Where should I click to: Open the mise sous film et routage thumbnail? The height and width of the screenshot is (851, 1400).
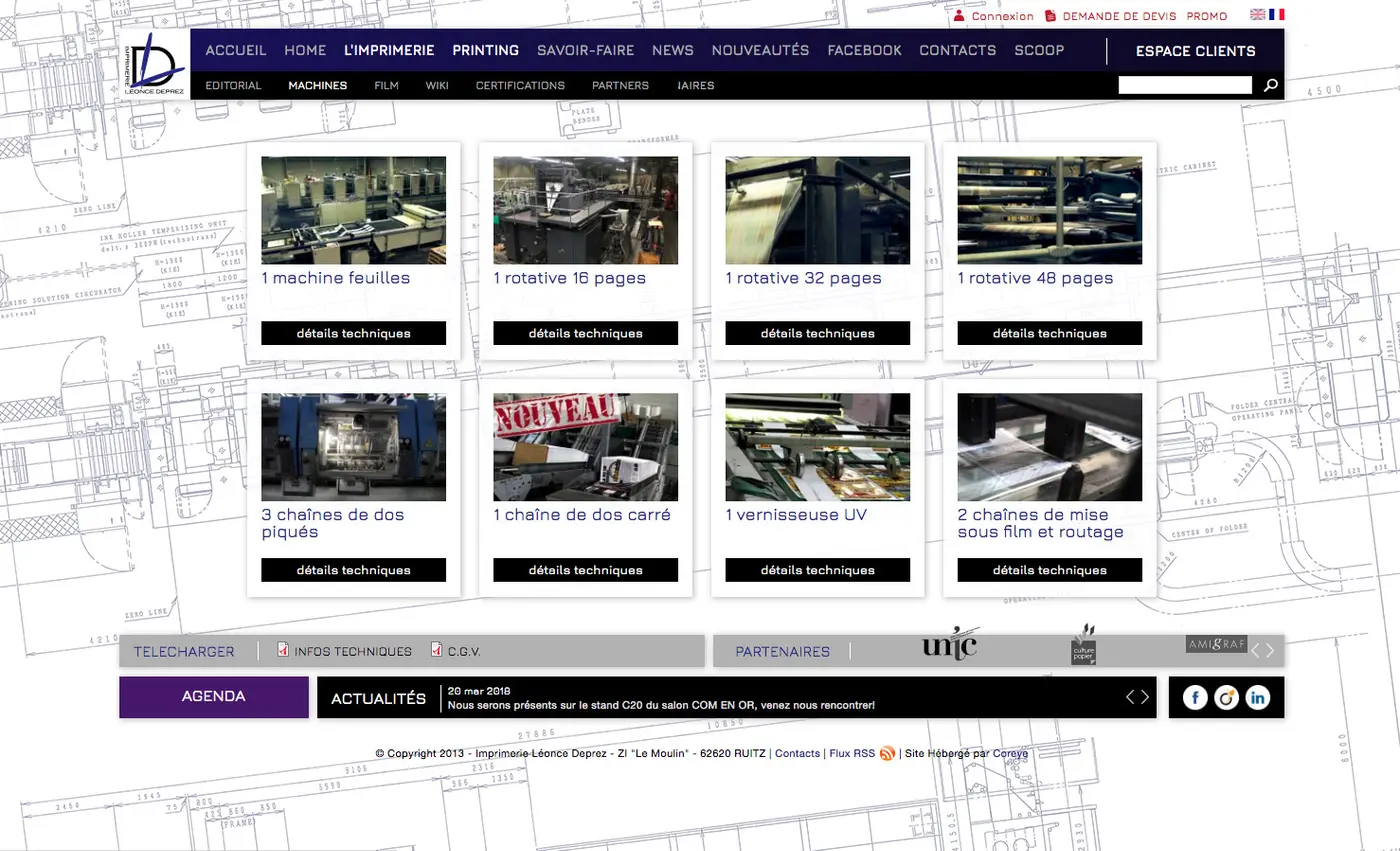click(1050, 447)
